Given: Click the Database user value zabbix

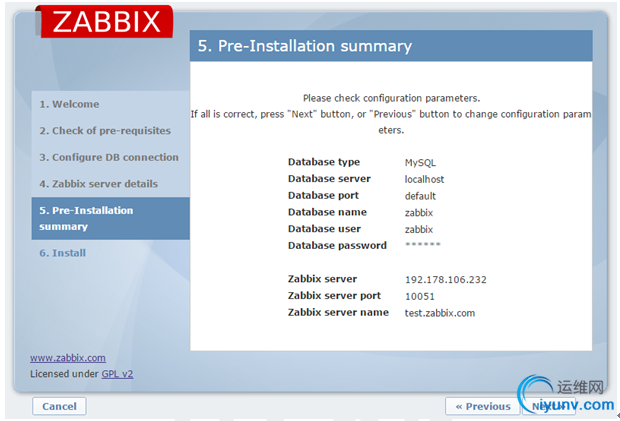Looking at the screenshot, I should [x=419, y=229].
